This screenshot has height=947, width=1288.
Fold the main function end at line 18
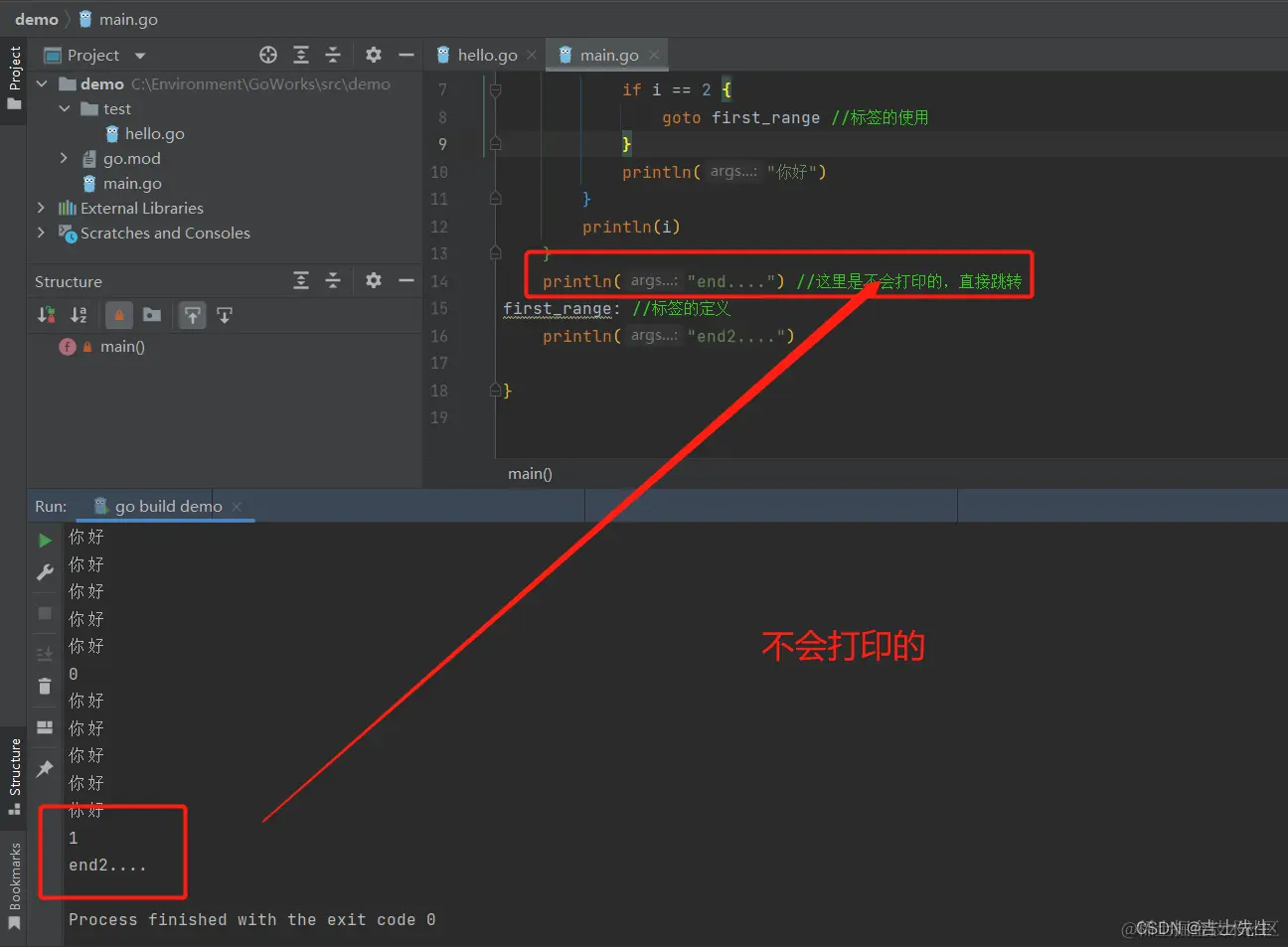click(495, 391)
